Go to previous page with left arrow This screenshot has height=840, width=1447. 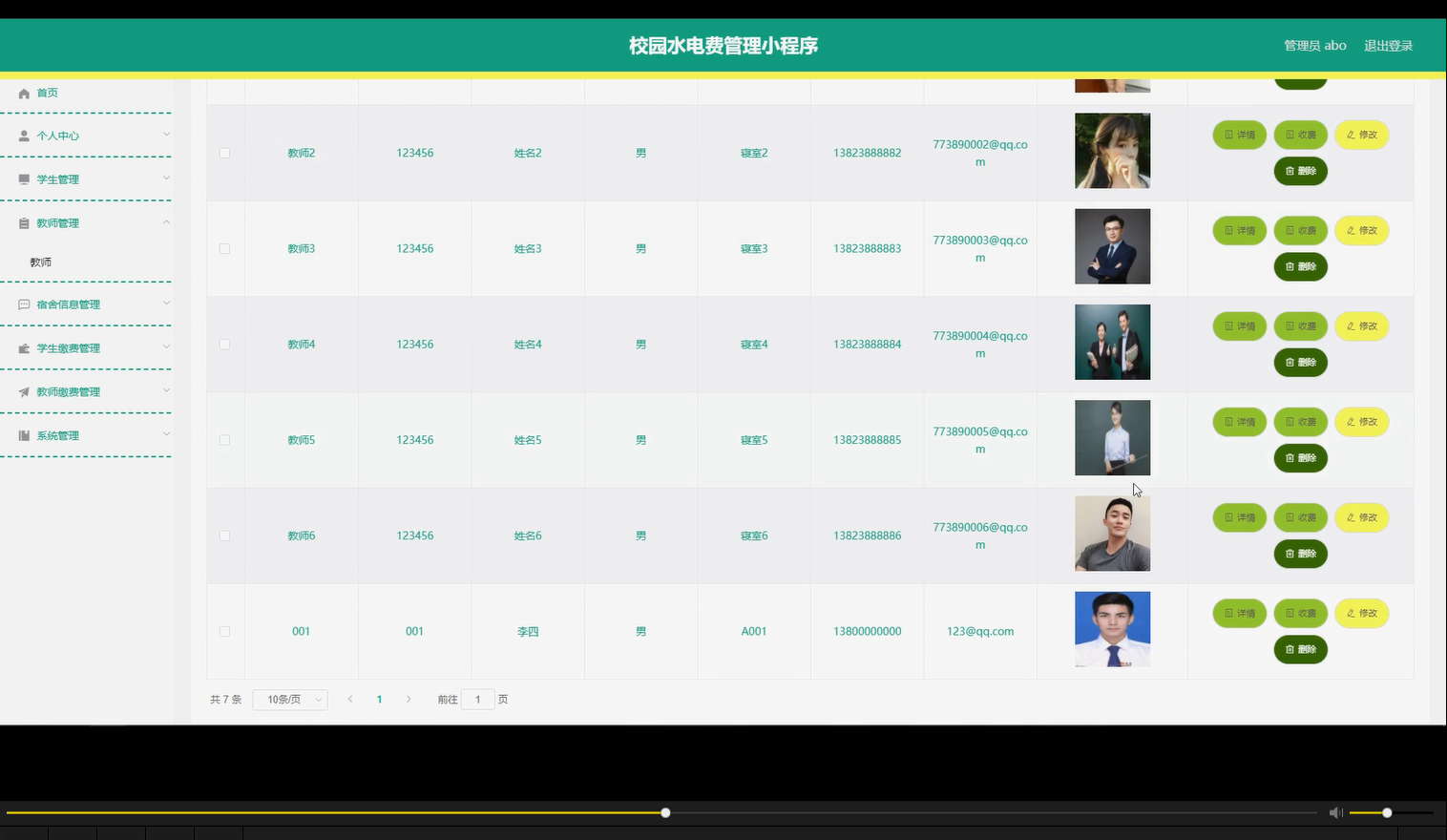(350, 700)
